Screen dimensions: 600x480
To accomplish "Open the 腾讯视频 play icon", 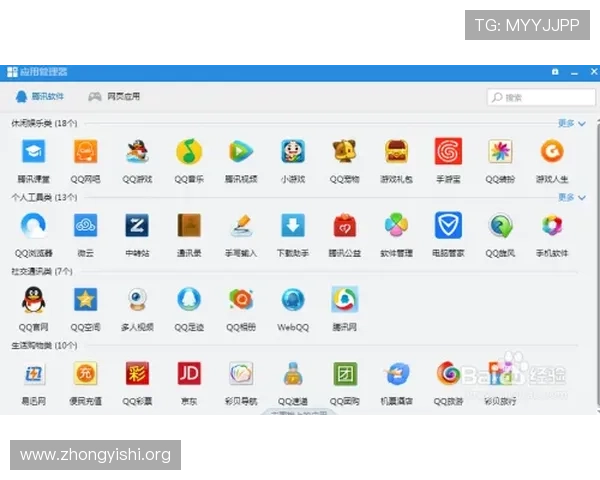I will click(x=241, y=151).
